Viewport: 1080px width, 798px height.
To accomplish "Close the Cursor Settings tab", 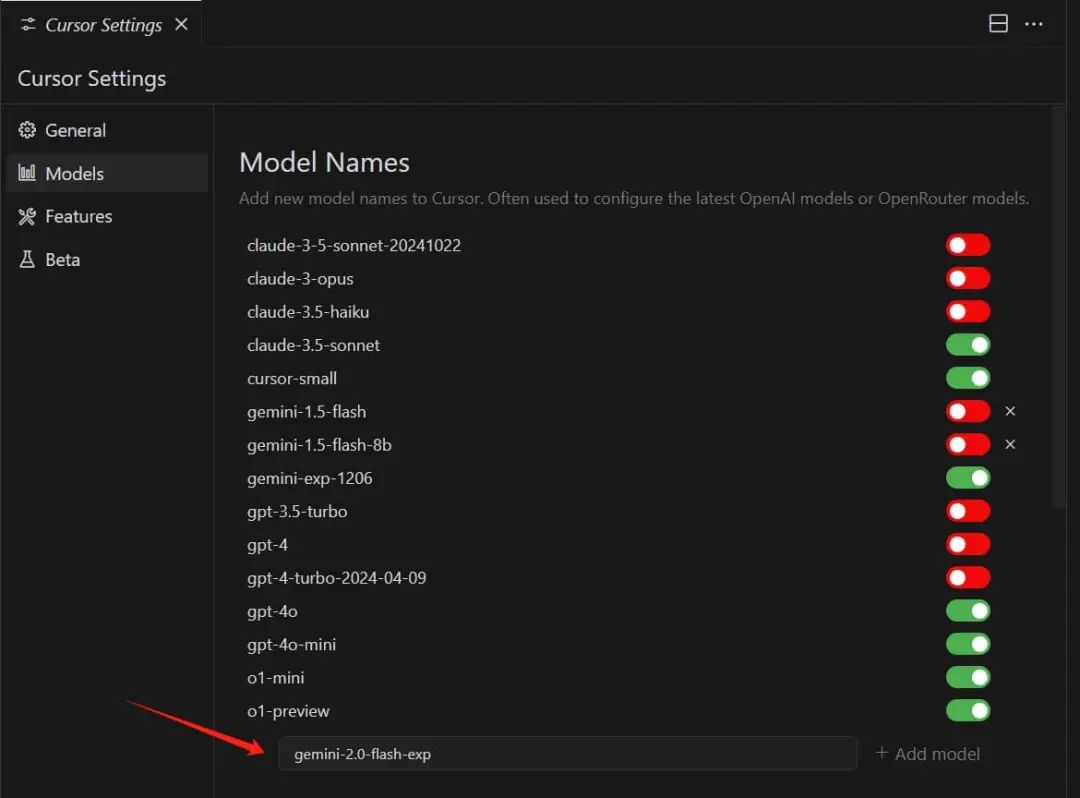I will click(181, 24).
